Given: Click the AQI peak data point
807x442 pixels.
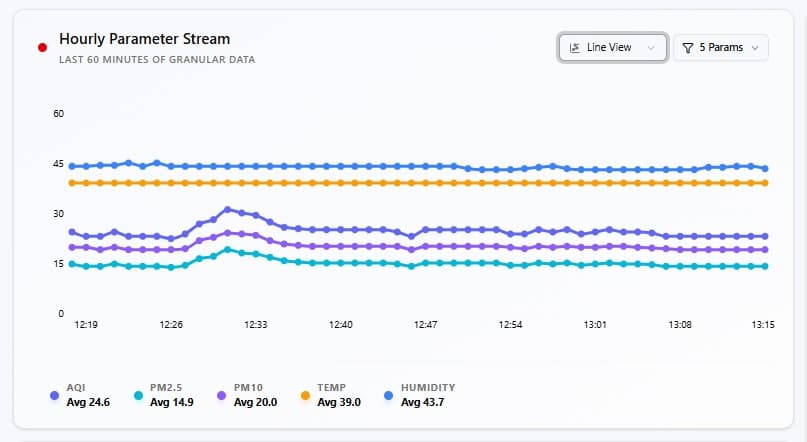Looking at the screenshot, I should pos(227,209).
